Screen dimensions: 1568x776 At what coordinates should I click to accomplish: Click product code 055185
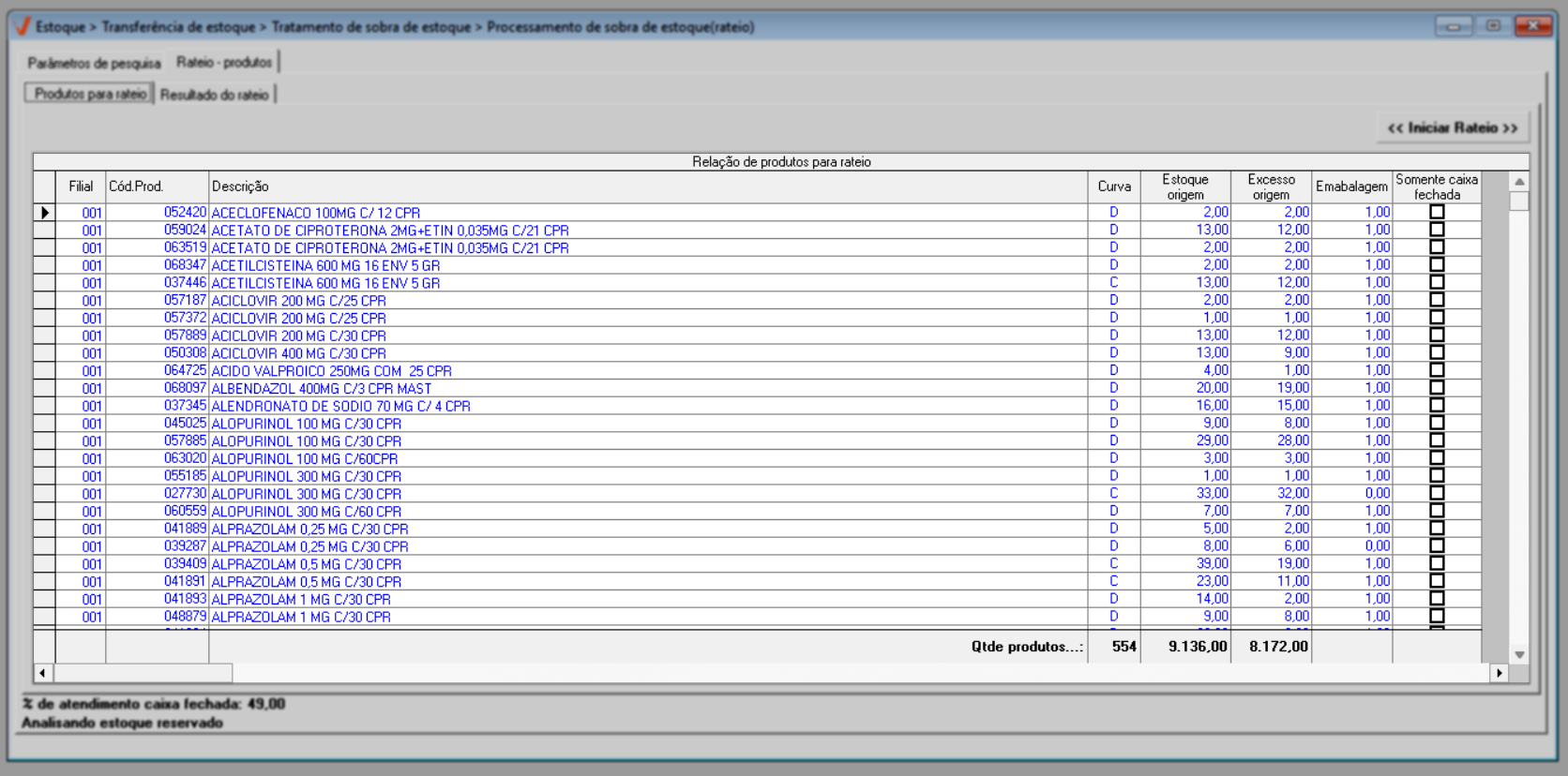[185, 476]
